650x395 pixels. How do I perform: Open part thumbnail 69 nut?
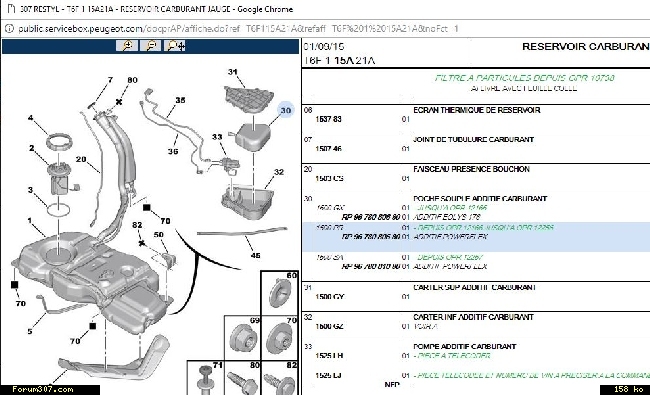pos(243,337)
